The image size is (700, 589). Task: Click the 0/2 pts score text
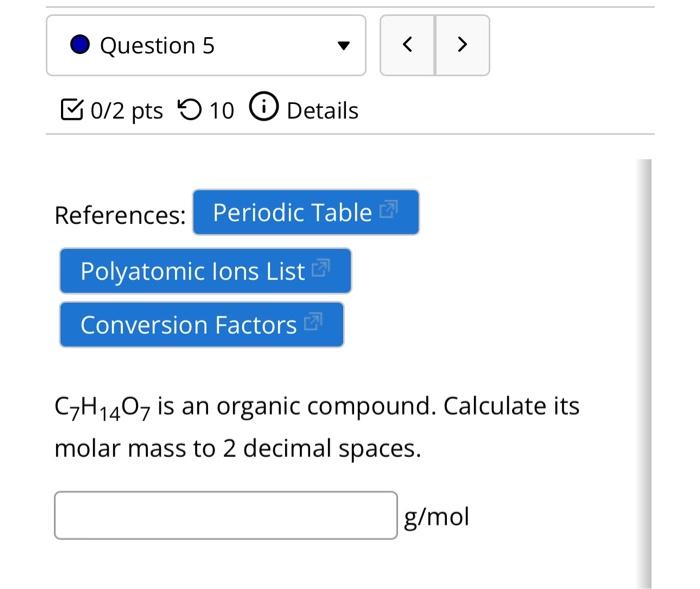(126, 110)
